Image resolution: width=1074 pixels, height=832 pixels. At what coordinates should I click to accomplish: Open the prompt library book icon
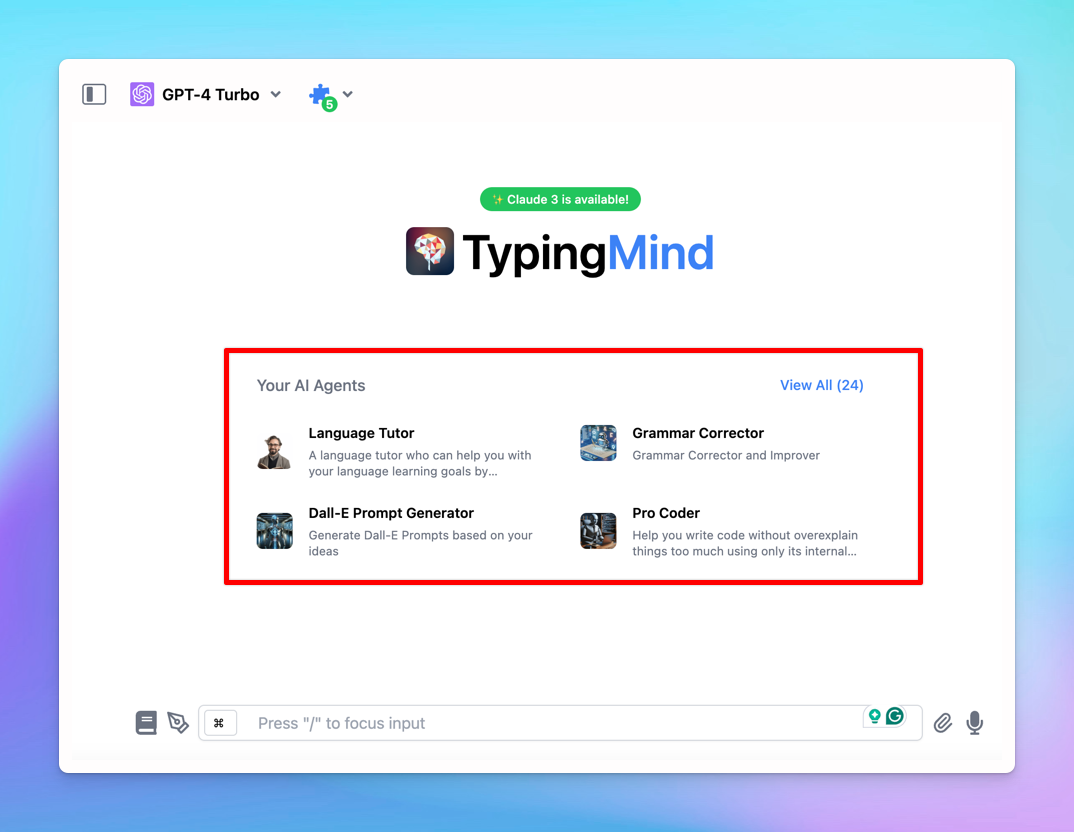[146, 723]
